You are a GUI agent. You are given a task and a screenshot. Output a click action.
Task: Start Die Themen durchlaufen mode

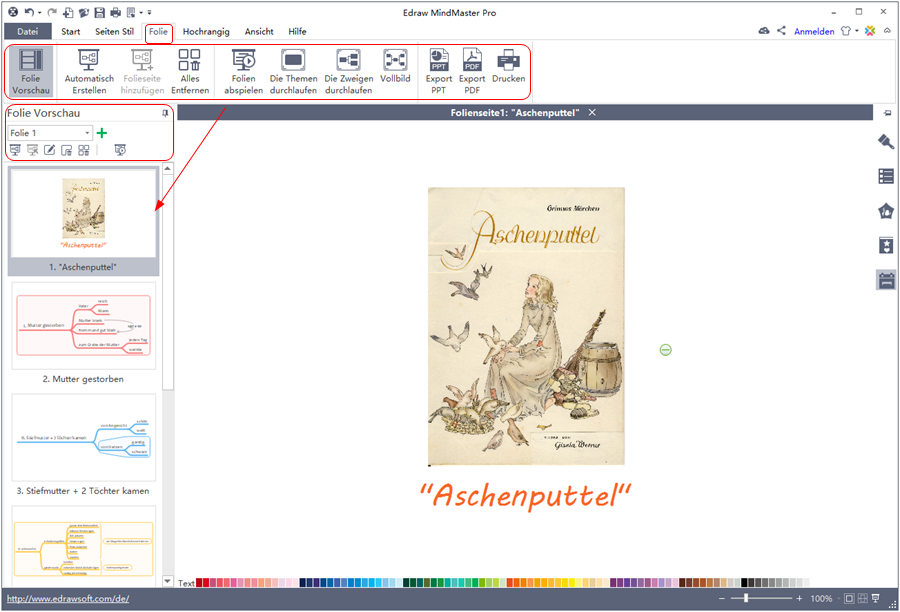[x=293, y=60]
